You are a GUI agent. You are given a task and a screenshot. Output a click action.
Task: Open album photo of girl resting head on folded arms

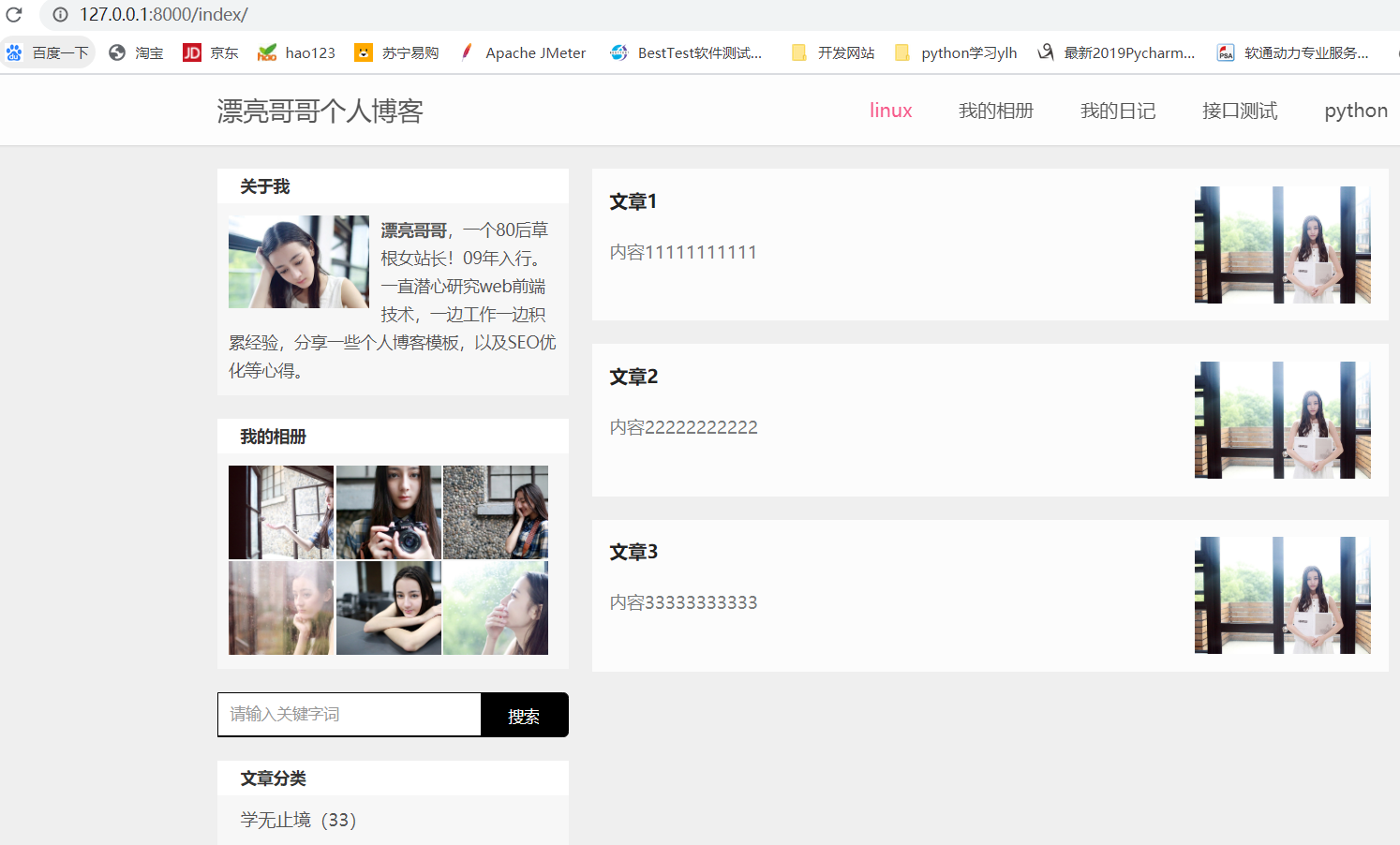pyautogui.click(x=389, y=608)
